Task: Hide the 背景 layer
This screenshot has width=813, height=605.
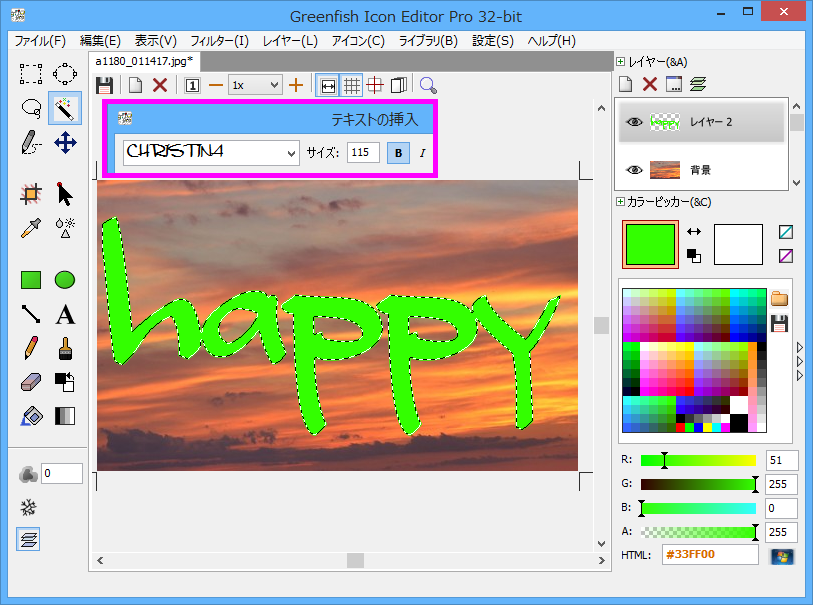Action: pyautogui.click(x=634, y=170)
